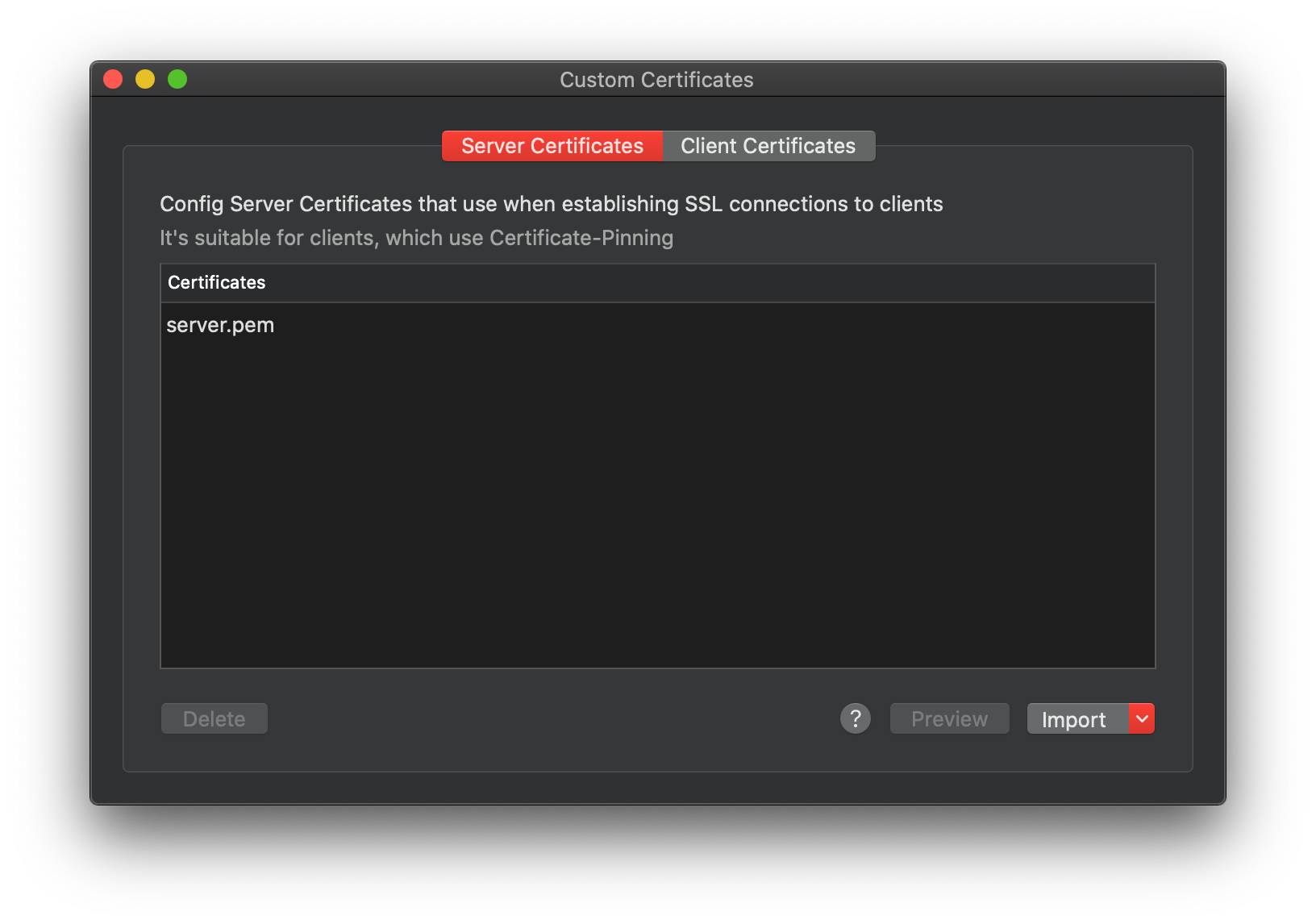Viewport: 1316px width, 924px height.
Task: Open help using the circular question icon
Action: coord(856,718)
